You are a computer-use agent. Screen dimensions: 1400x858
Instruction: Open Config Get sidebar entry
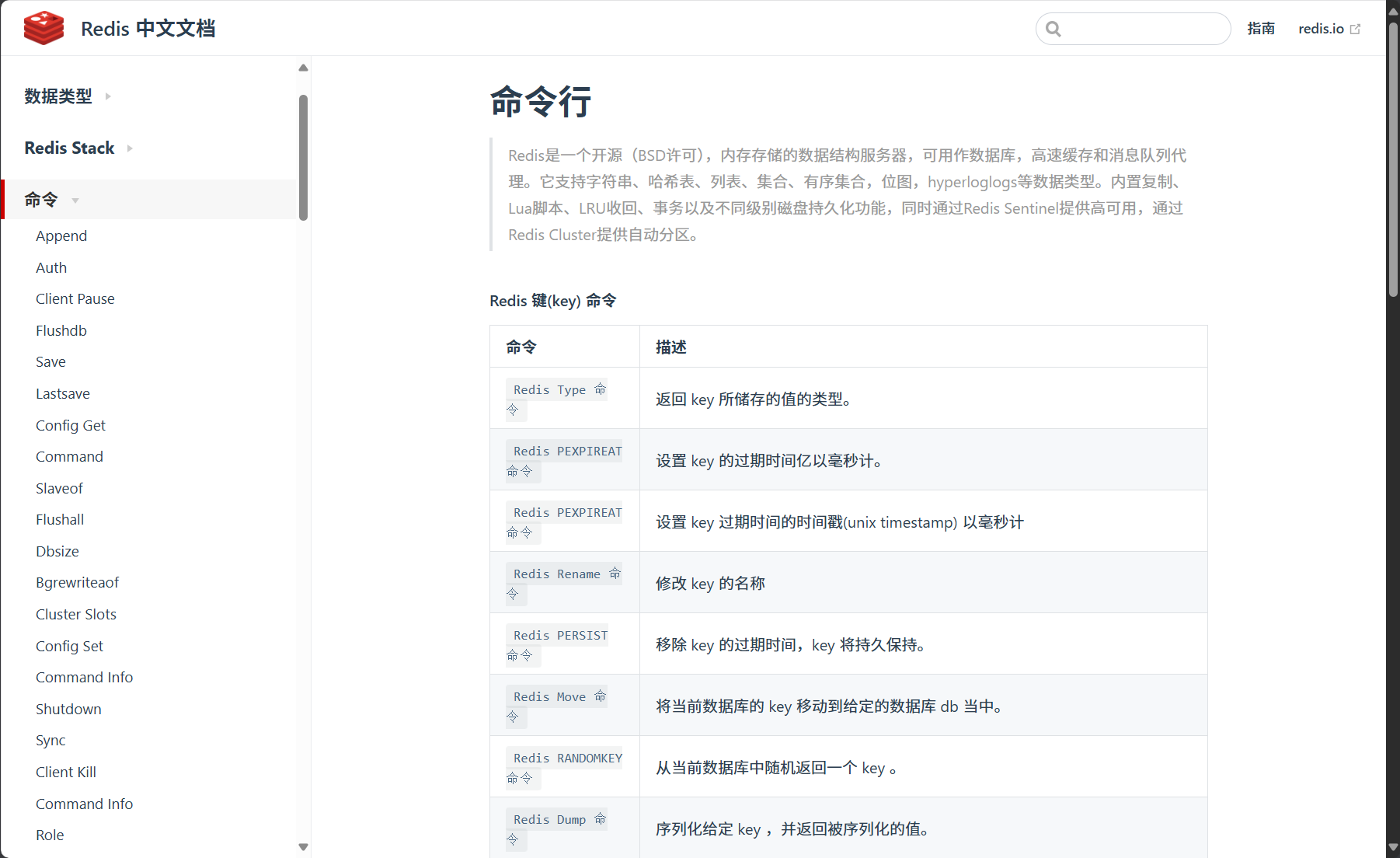71,425
